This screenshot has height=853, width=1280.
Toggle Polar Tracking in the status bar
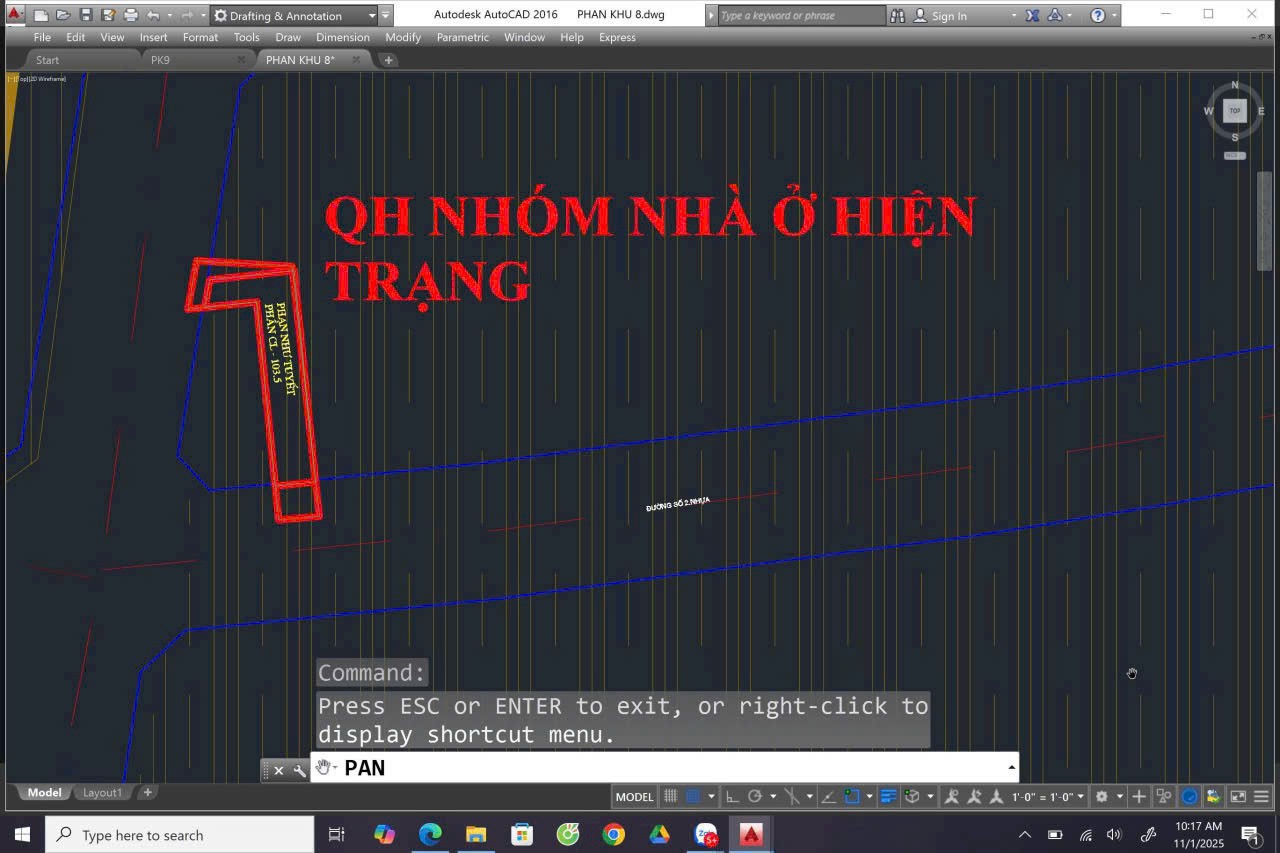755,796
